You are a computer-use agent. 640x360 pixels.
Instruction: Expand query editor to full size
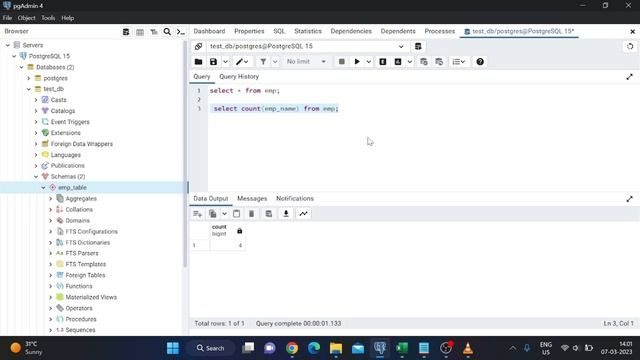pyautogui.click(x=629, y=77)
